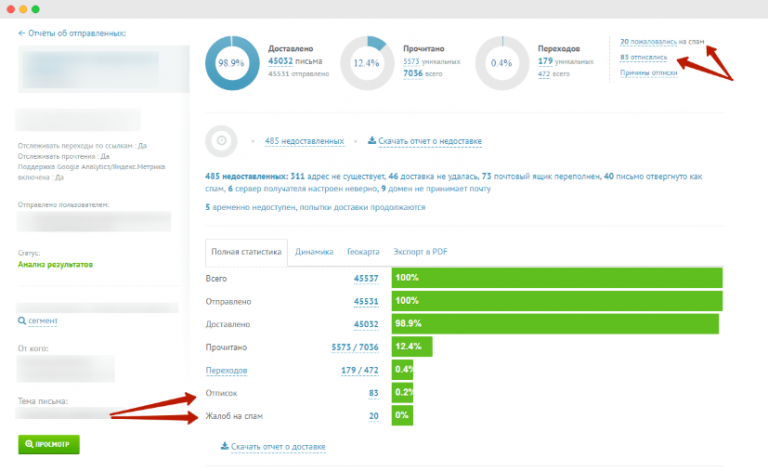Open the 45537 value in the Всего row

point(366,279)
